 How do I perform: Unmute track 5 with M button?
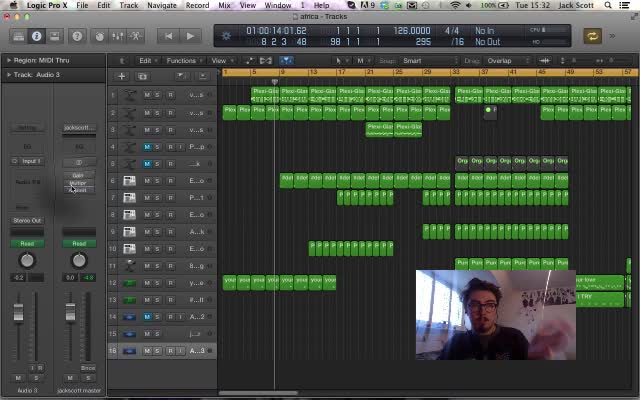(x=147, y=164)
